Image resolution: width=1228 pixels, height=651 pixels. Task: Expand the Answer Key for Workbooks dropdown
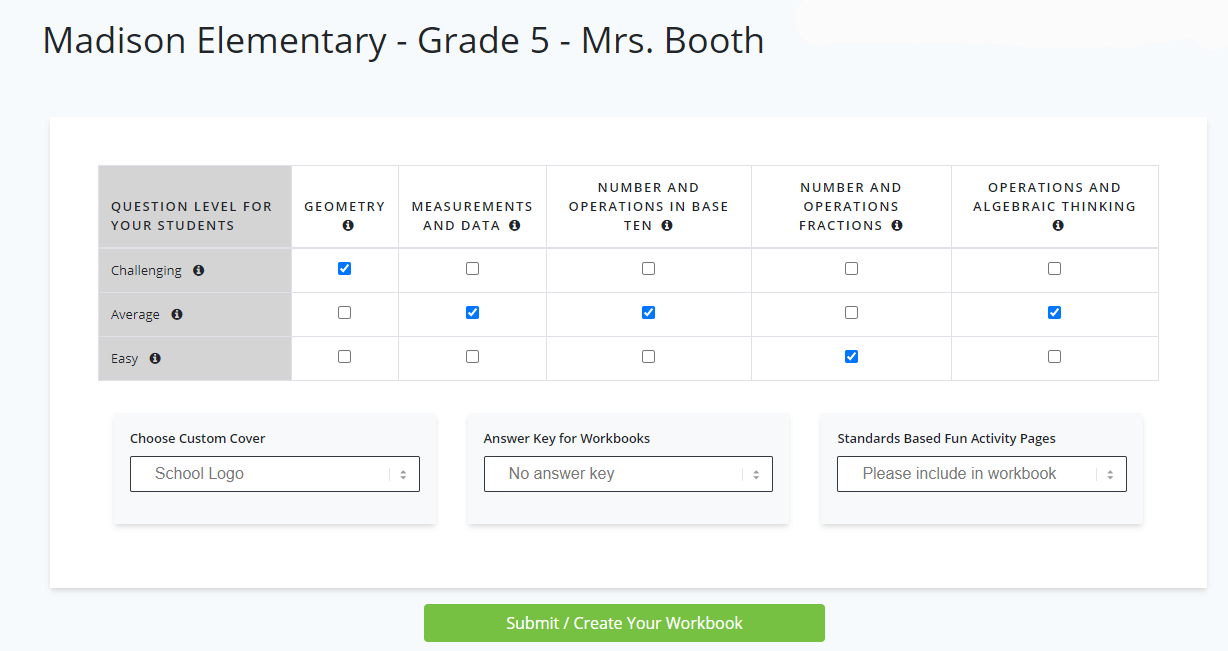(628, 474)
